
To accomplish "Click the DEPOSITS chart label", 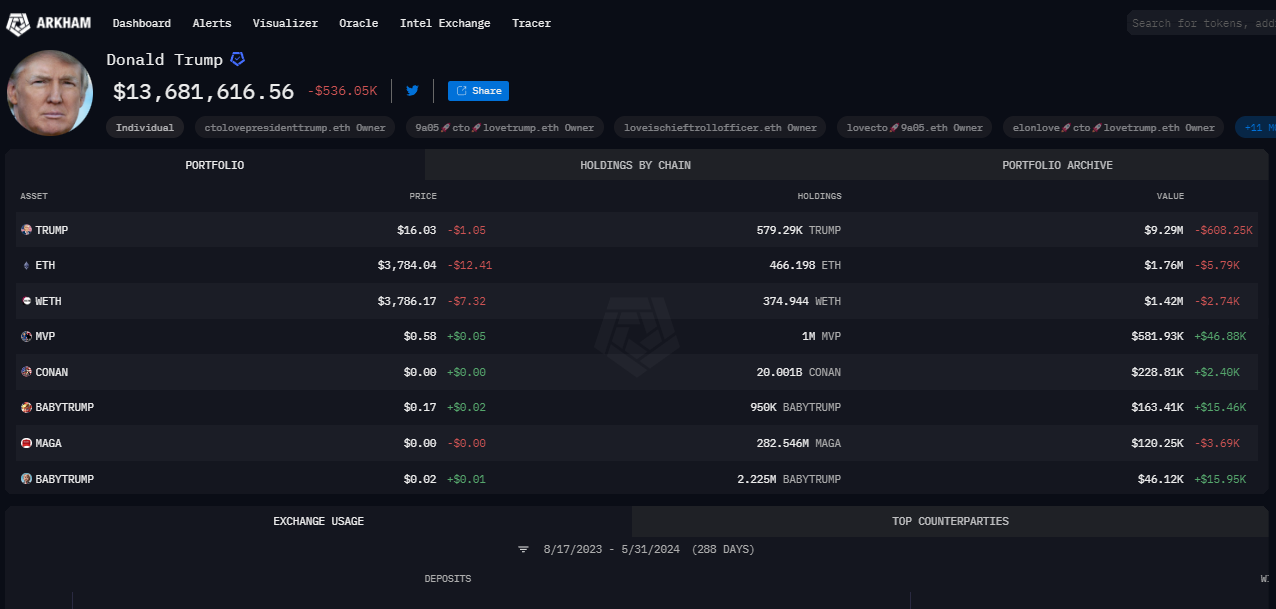I will 448,579.
